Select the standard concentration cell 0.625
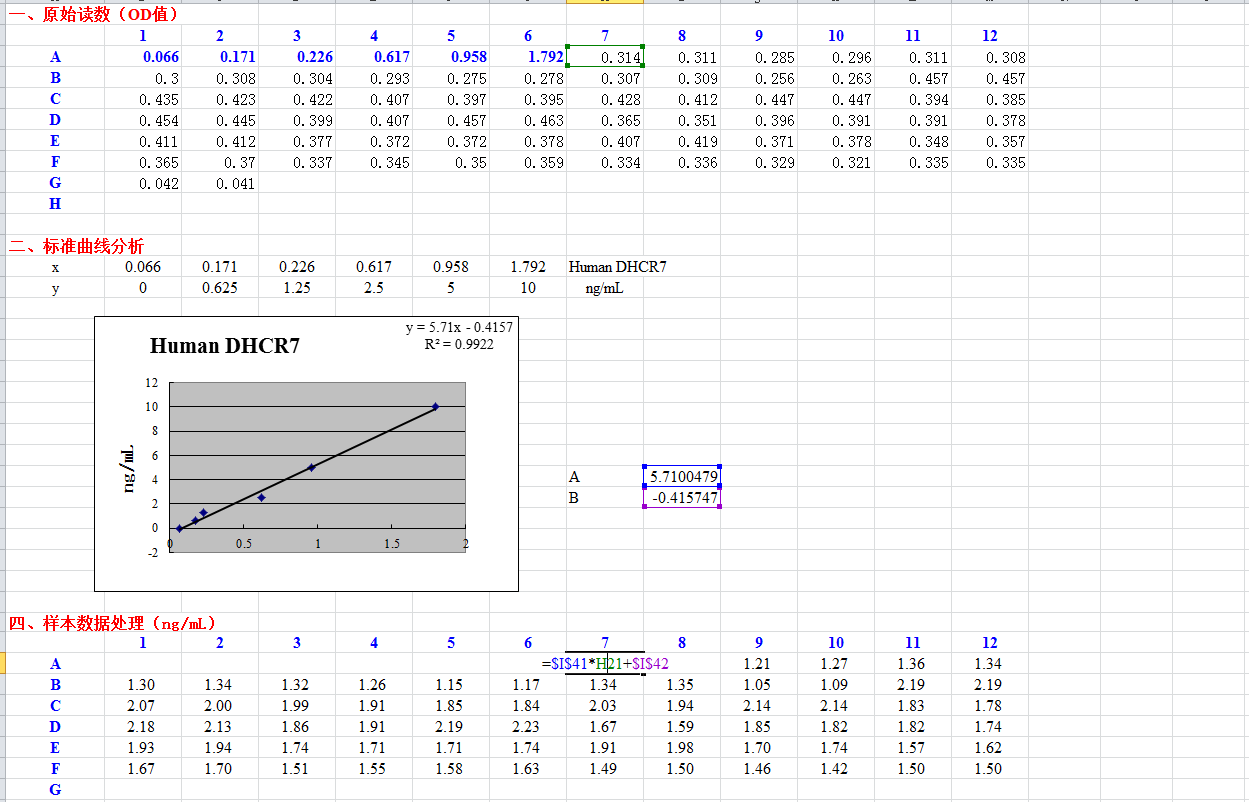Image resolution: width=1249 pixels, height=802 pixels. [x=220, y=288]
